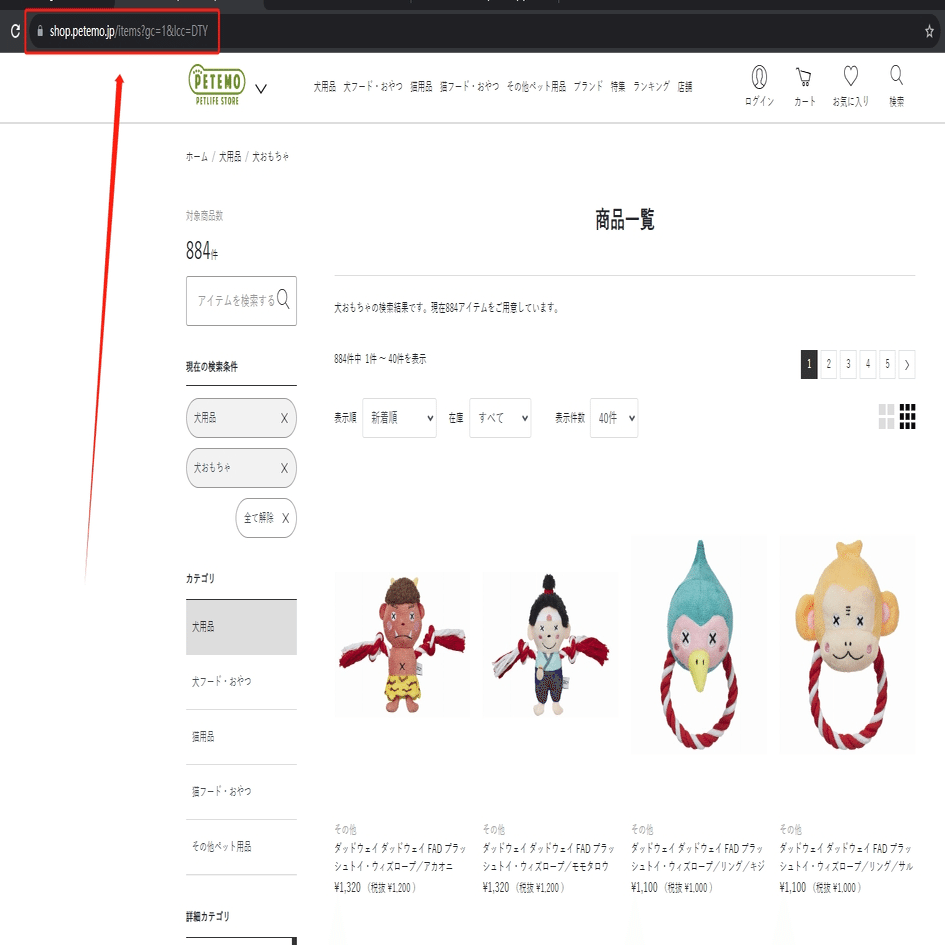The image size is (945, 945).
Task: Open the ウィズロープ/リング/キジ product title link
Action: (698, 857)
